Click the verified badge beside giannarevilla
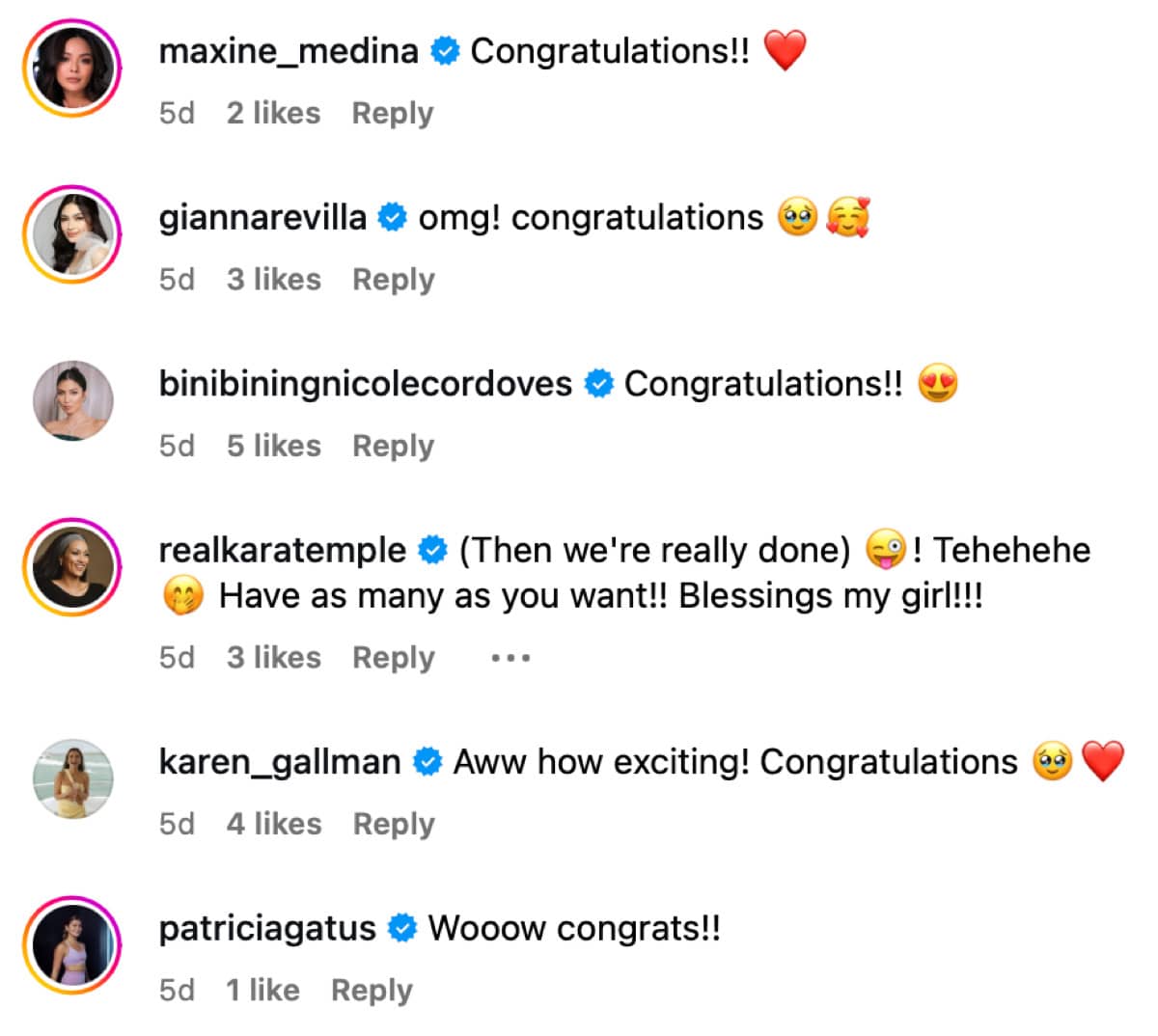Screen dimensions: 1158x1036 (x=392, y=218)
